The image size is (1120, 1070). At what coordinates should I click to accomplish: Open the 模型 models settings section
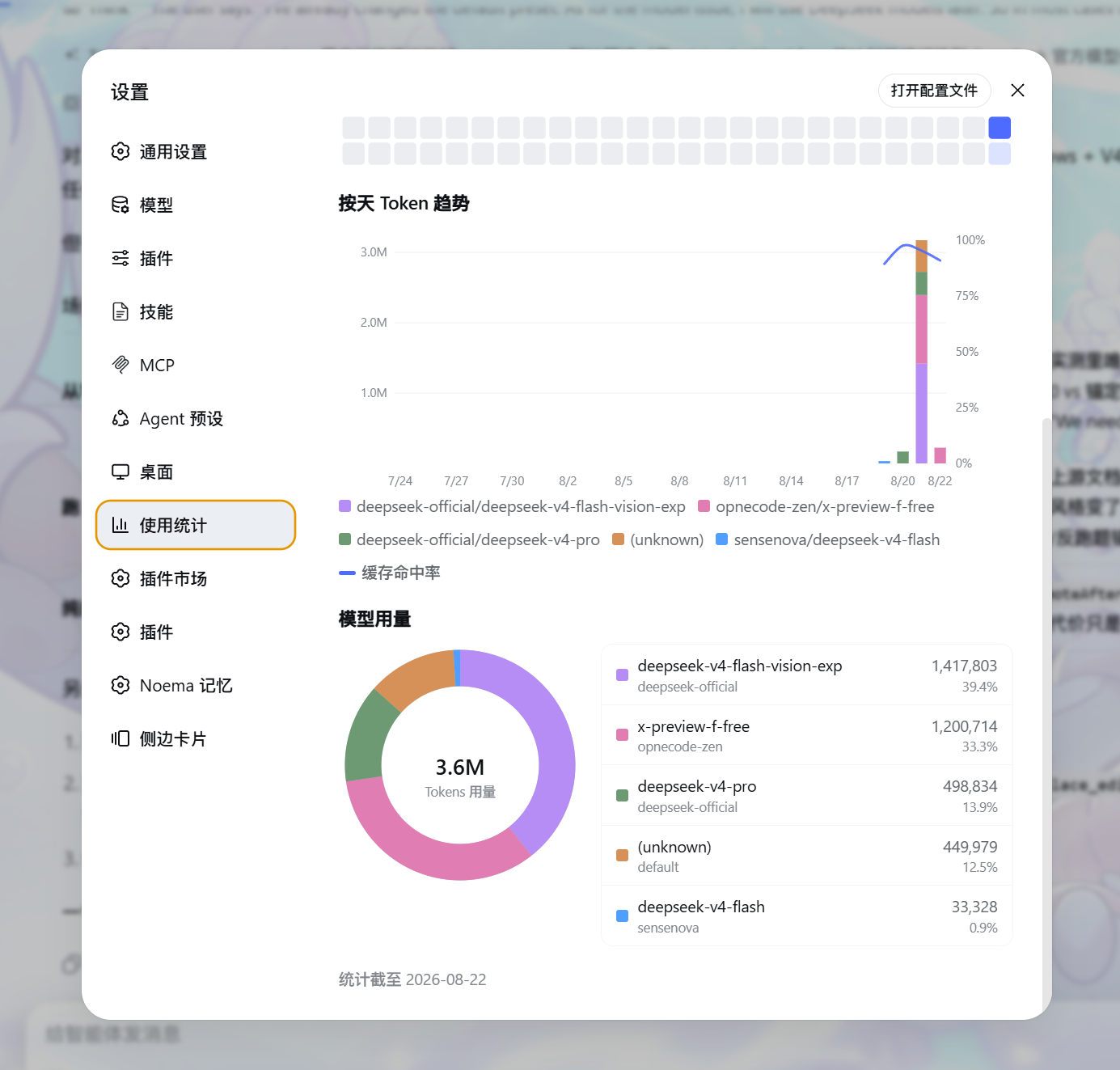[196, 205]
